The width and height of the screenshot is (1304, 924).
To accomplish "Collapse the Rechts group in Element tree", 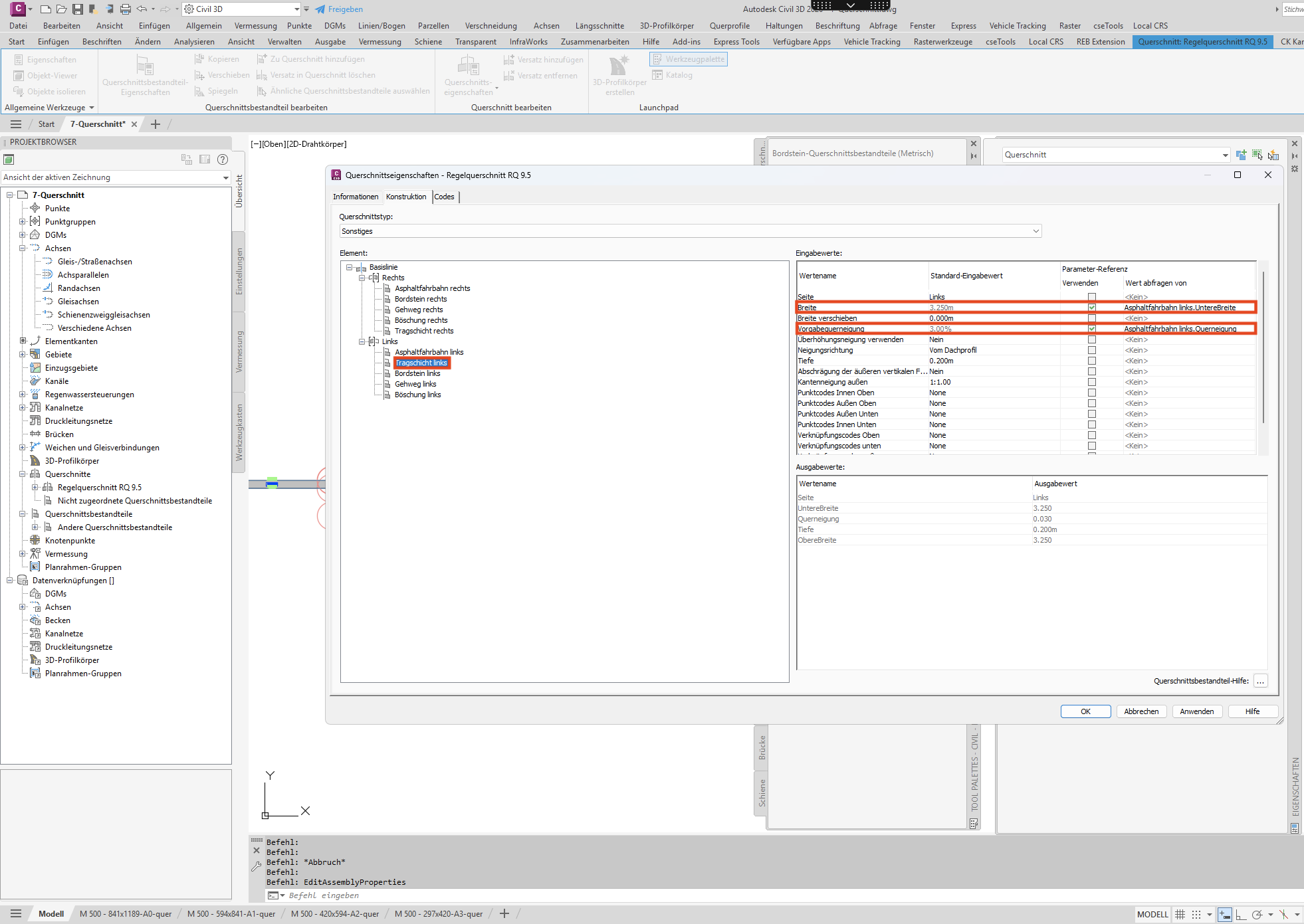I will 362,278.
